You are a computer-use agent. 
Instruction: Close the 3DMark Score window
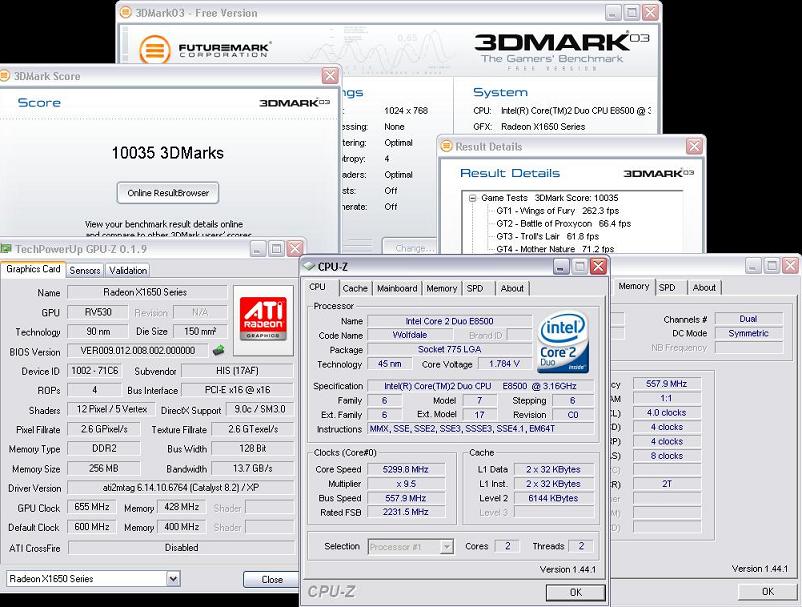click(330, 76)
